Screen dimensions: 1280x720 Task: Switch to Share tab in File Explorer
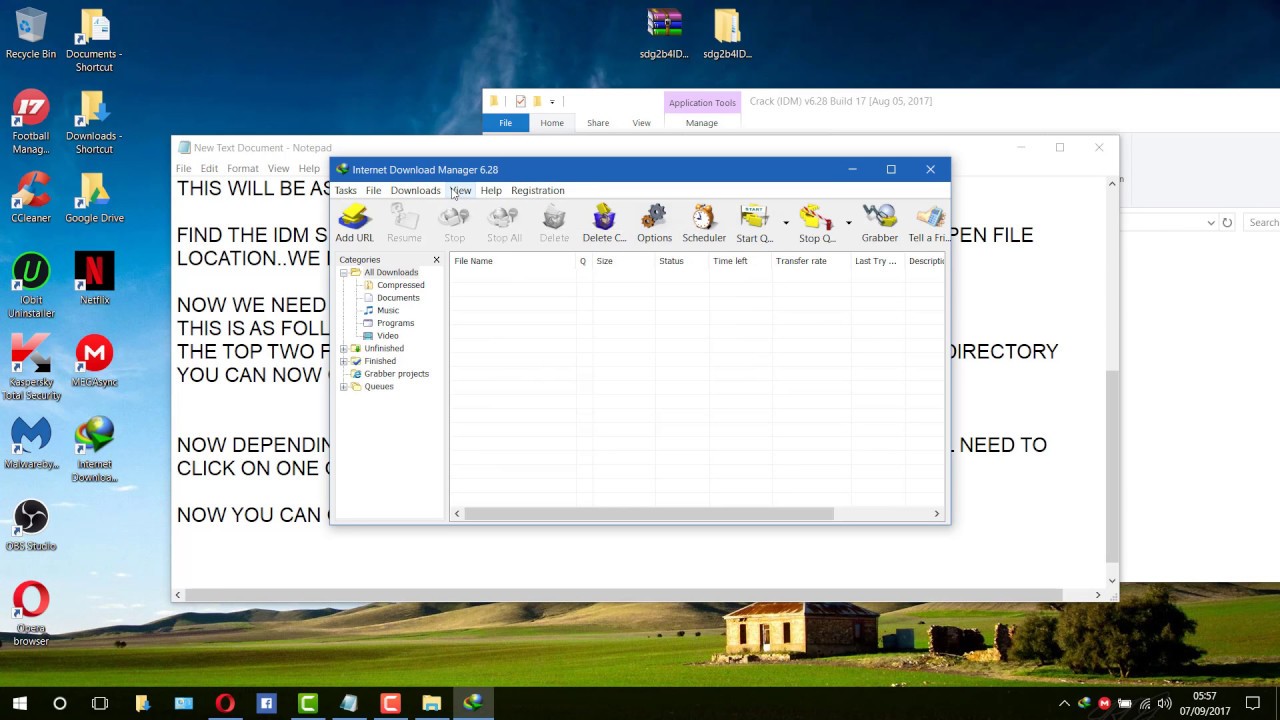598,123
